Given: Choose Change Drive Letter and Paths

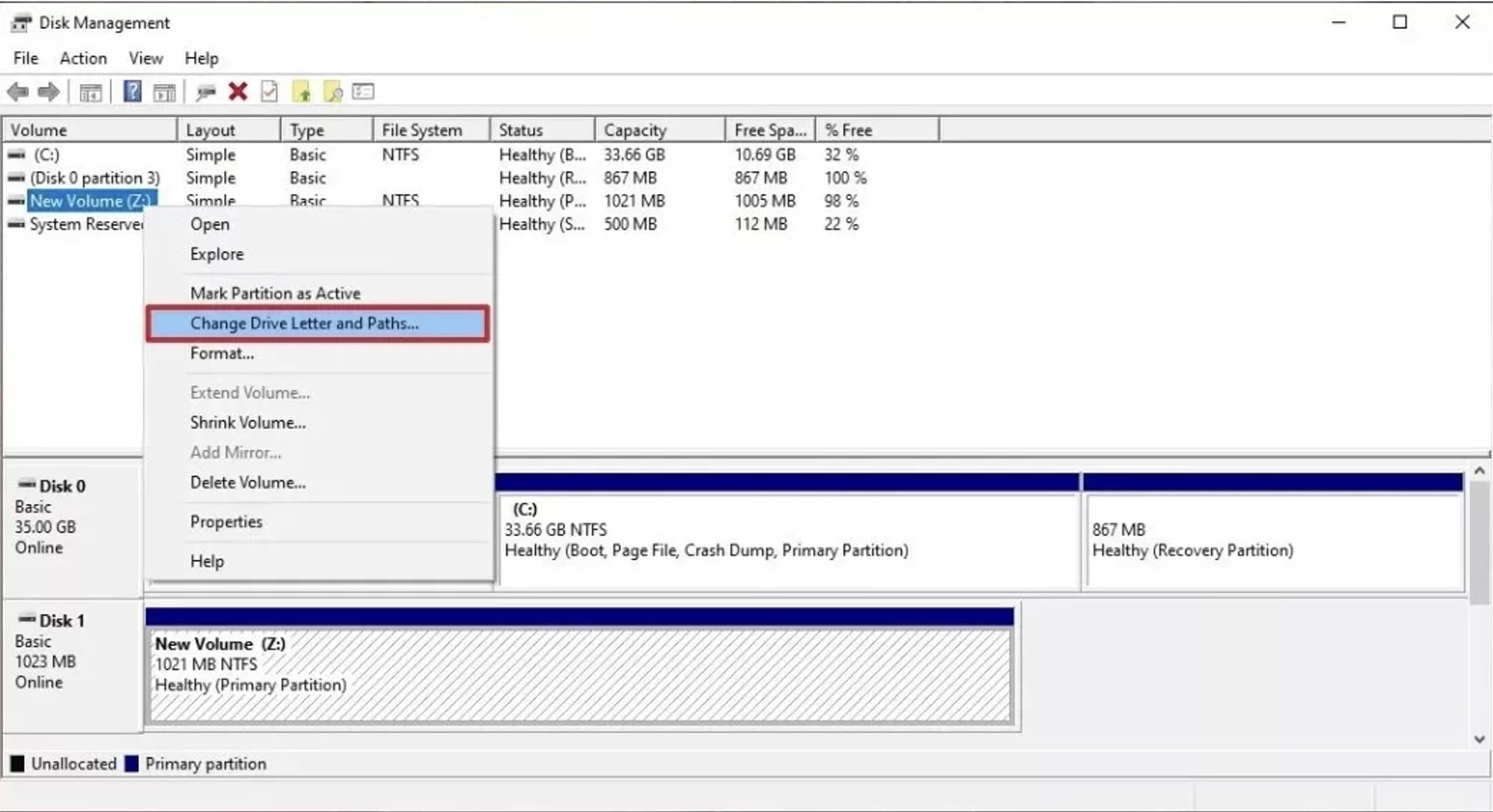Looking at the screenshot, I should (x=304, y=323).
